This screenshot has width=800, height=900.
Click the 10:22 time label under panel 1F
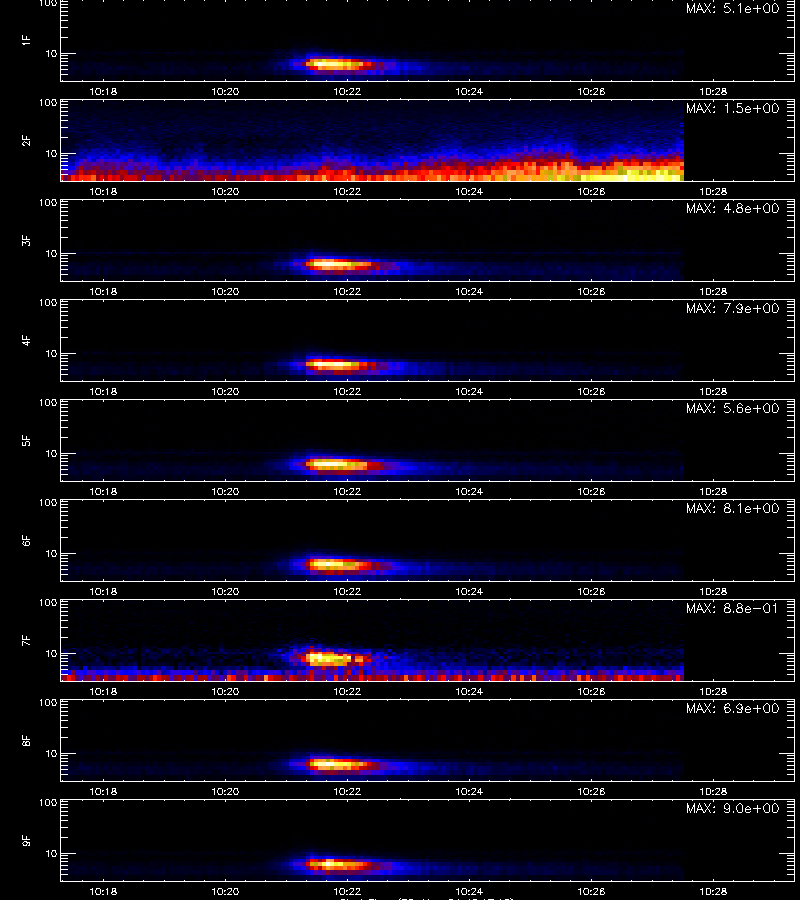[x=347, y=92]
